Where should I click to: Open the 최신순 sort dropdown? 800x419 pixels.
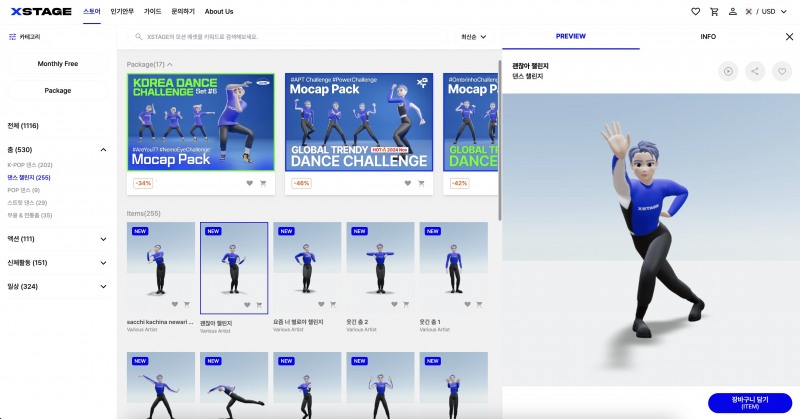[x=473, y=37]
